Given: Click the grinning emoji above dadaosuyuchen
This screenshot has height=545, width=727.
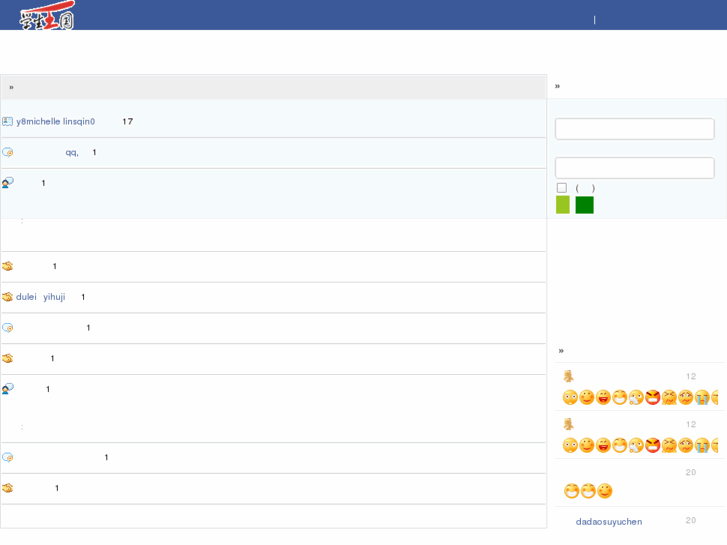Looking at the screenshot, I should point(571,491).
